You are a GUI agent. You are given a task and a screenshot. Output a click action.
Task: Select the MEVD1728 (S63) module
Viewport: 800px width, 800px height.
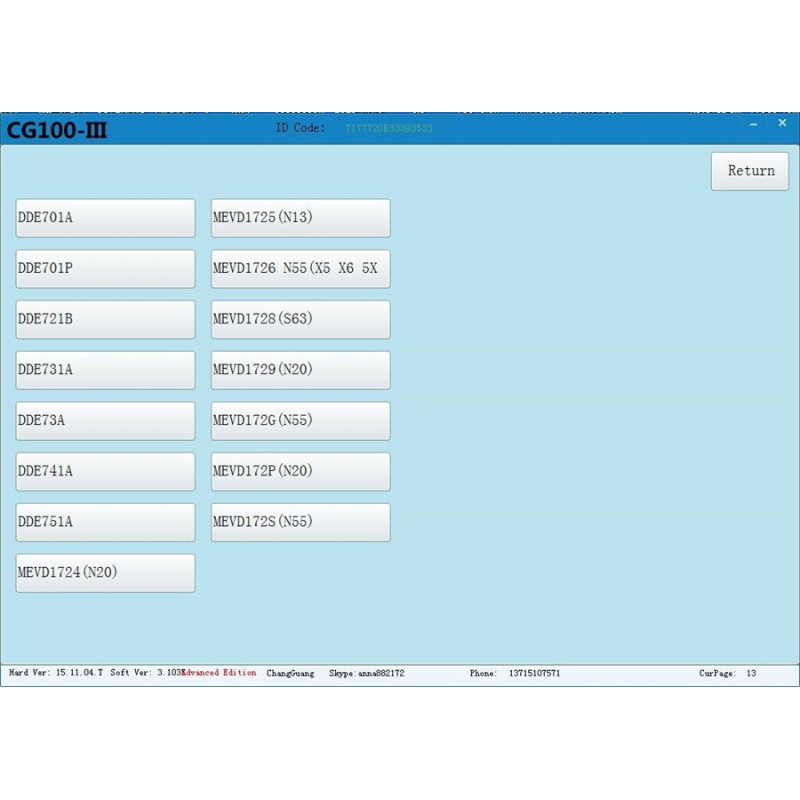(x=300, y=320)
